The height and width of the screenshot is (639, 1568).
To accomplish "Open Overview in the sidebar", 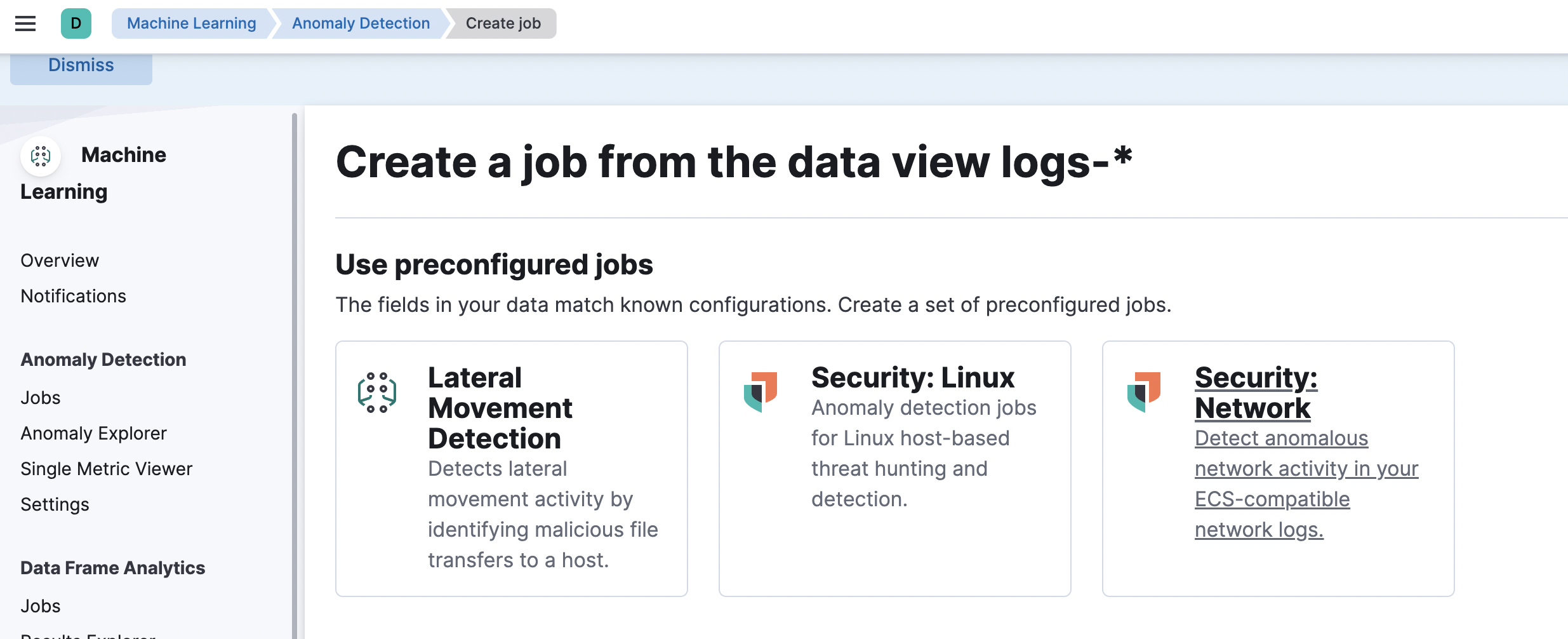I will tap(60, 260).
